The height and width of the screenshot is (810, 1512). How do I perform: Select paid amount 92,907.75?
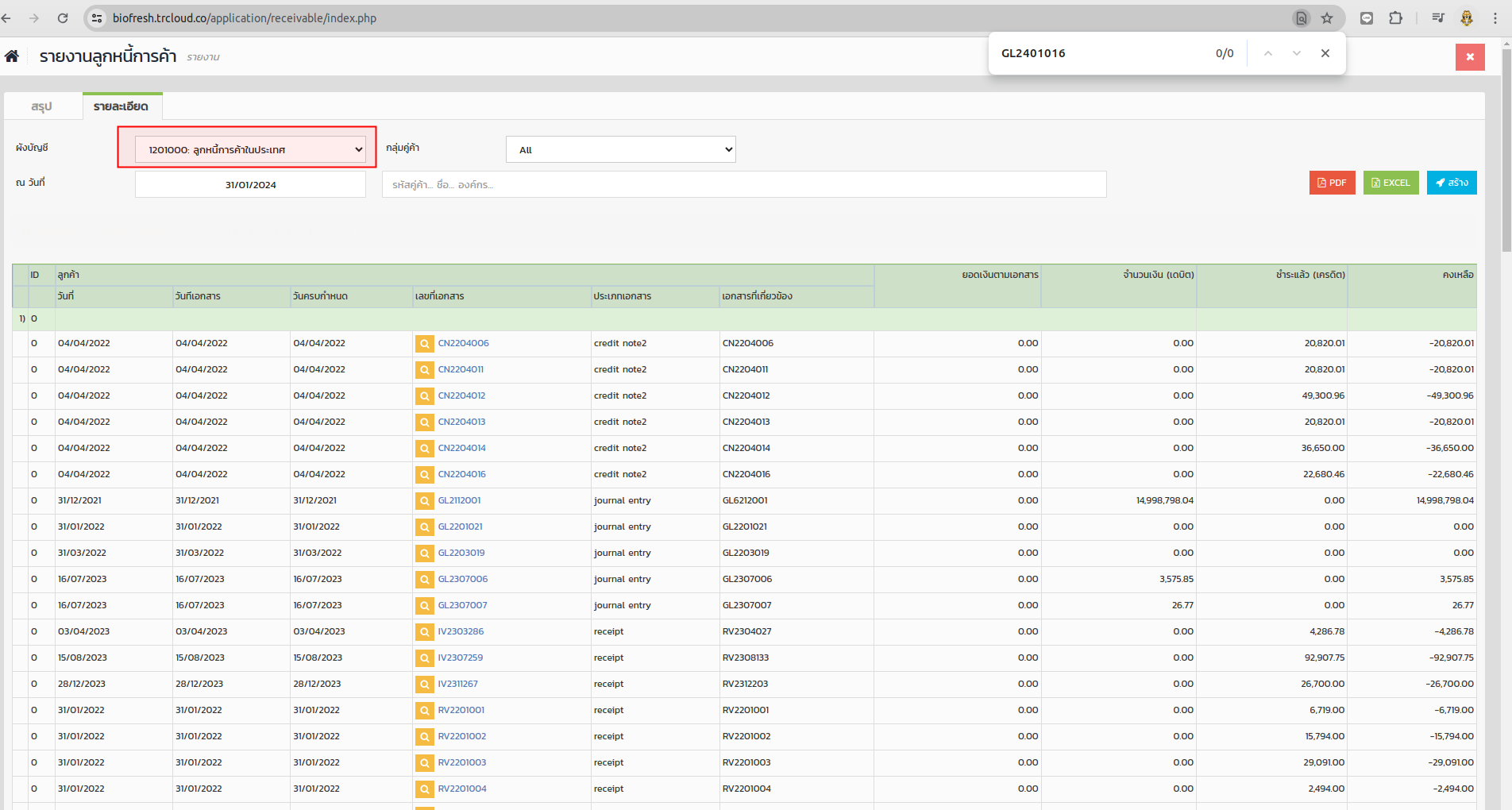click(x=1322, y=658)
